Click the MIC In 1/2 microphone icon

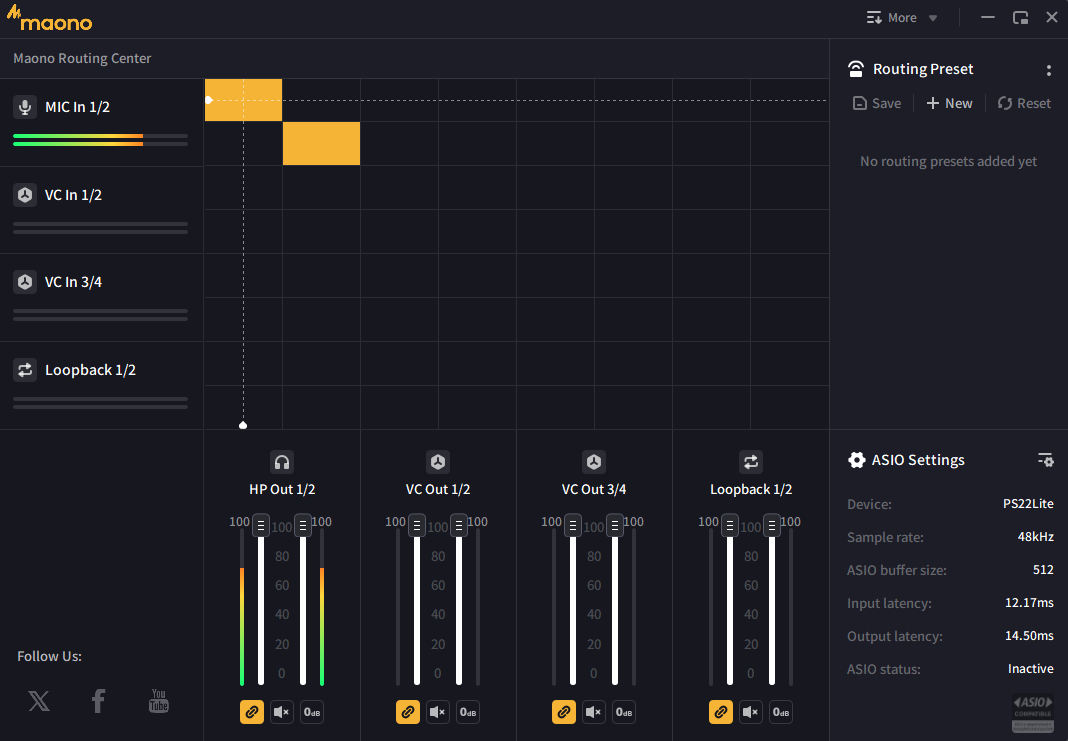point(25,107)
